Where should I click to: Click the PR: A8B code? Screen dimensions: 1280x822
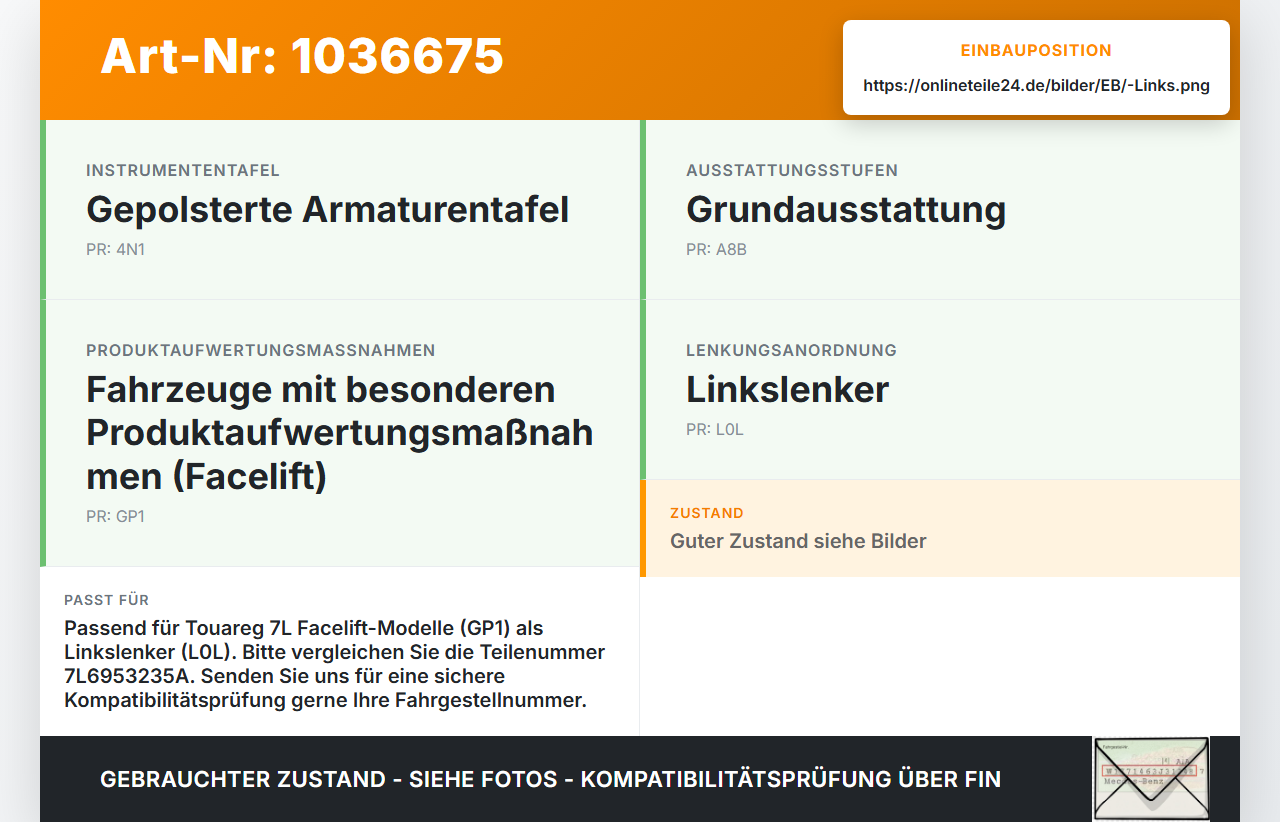[x=716, y=249]
